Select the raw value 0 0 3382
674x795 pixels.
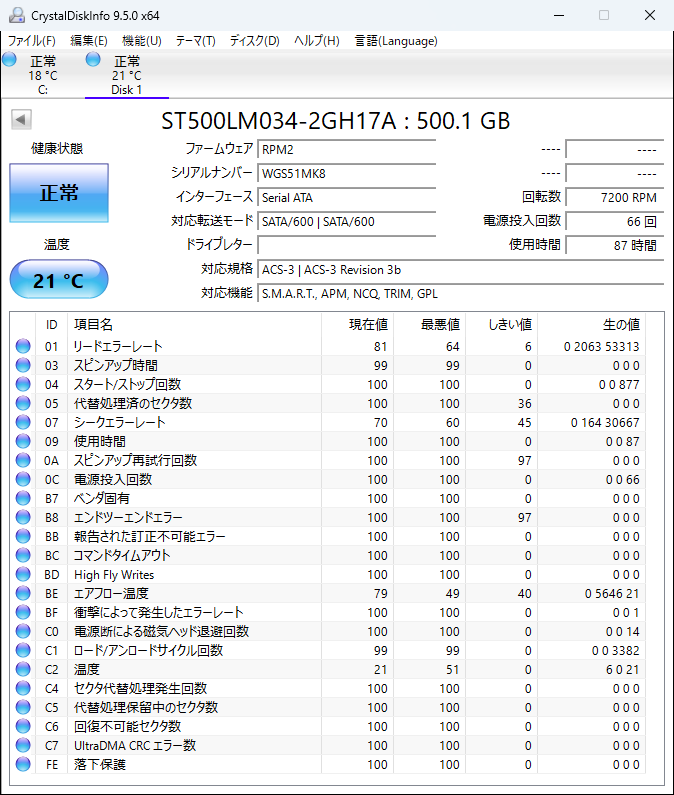point(616,651)
